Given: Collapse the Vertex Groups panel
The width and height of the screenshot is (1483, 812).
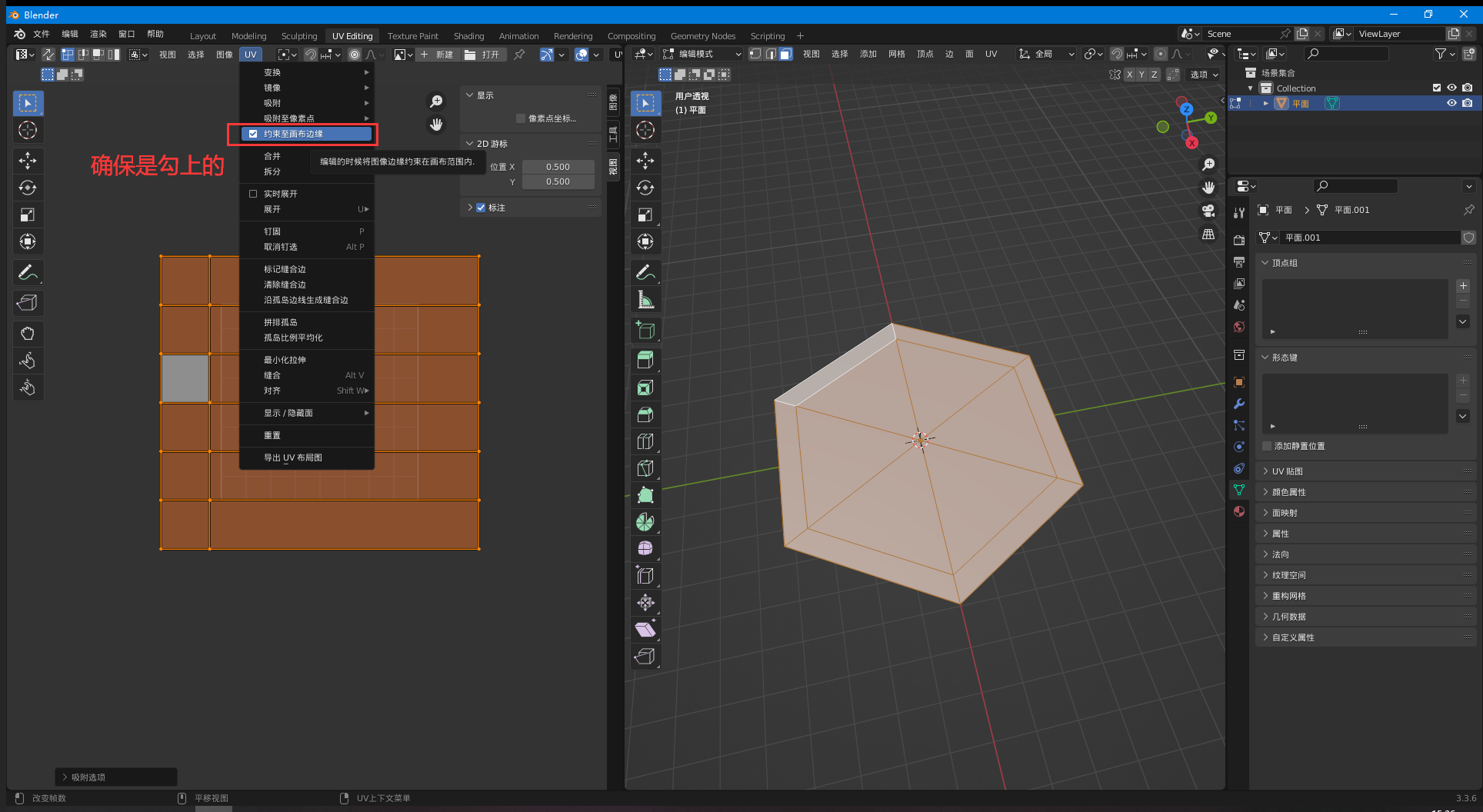Looking at the screenshot, I should coord(1366,263).
